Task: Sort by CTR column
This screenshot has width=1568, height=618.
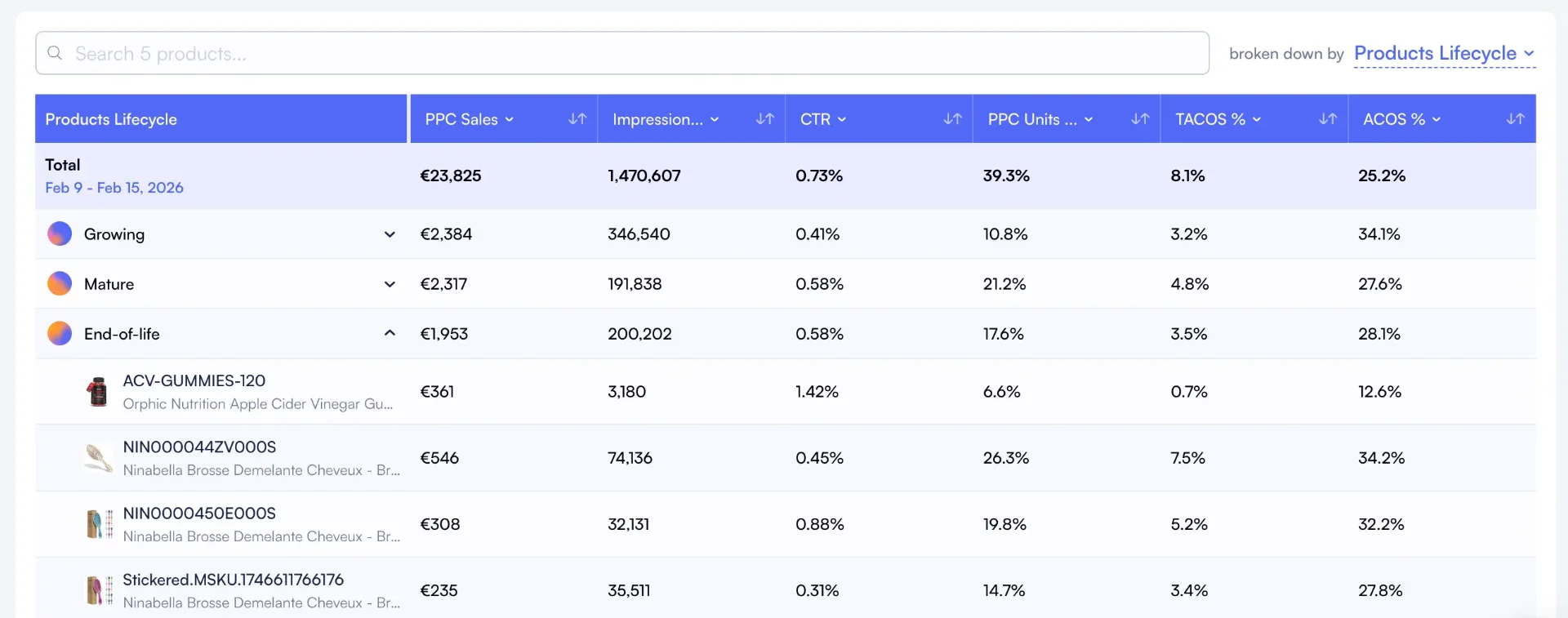Action: coord(952,119)
